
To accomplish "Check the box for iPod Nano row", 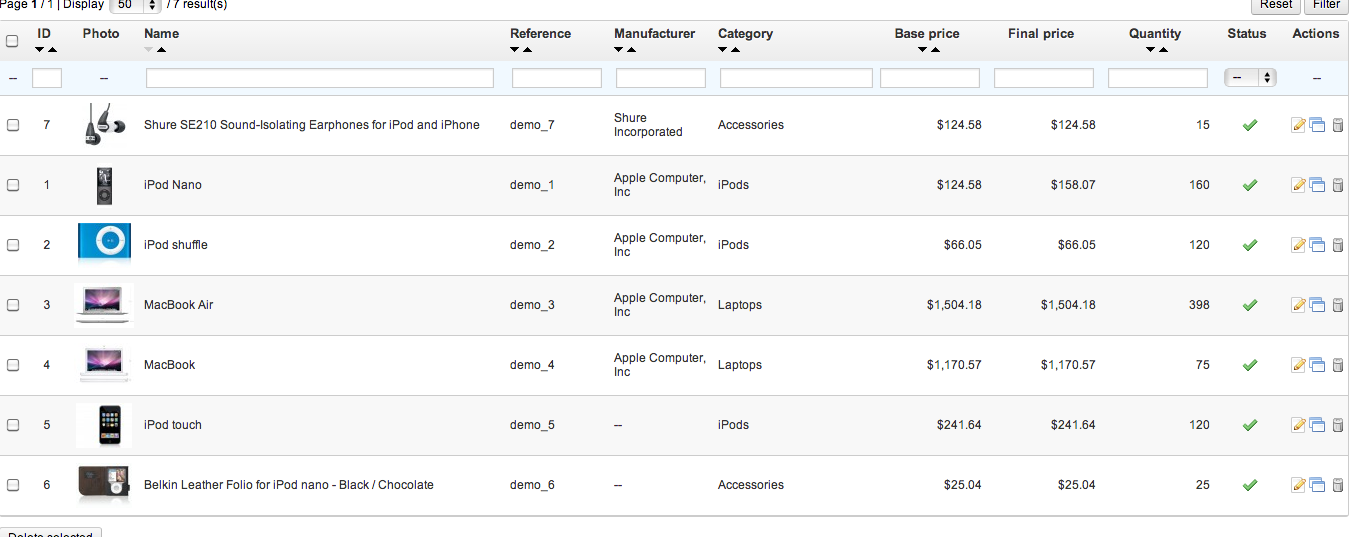I will point(13,185).
